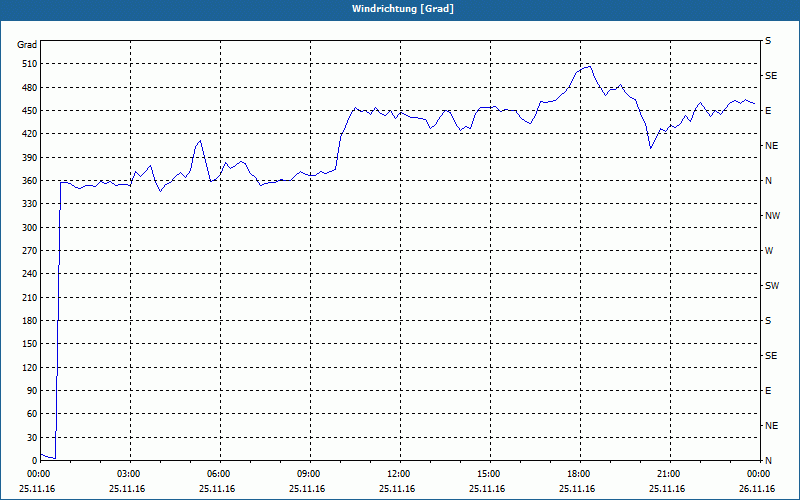Click the Windrichtung [Grad] chart title
The width and height of the screenshot is (800, 500).
pyautogui.click(x=403, y=9)
